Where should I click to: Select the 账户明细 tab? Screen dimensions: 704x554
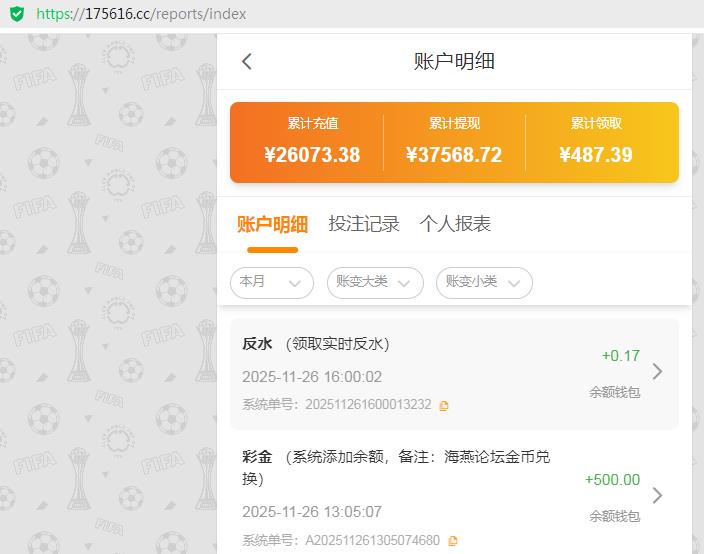pos(272,224)
